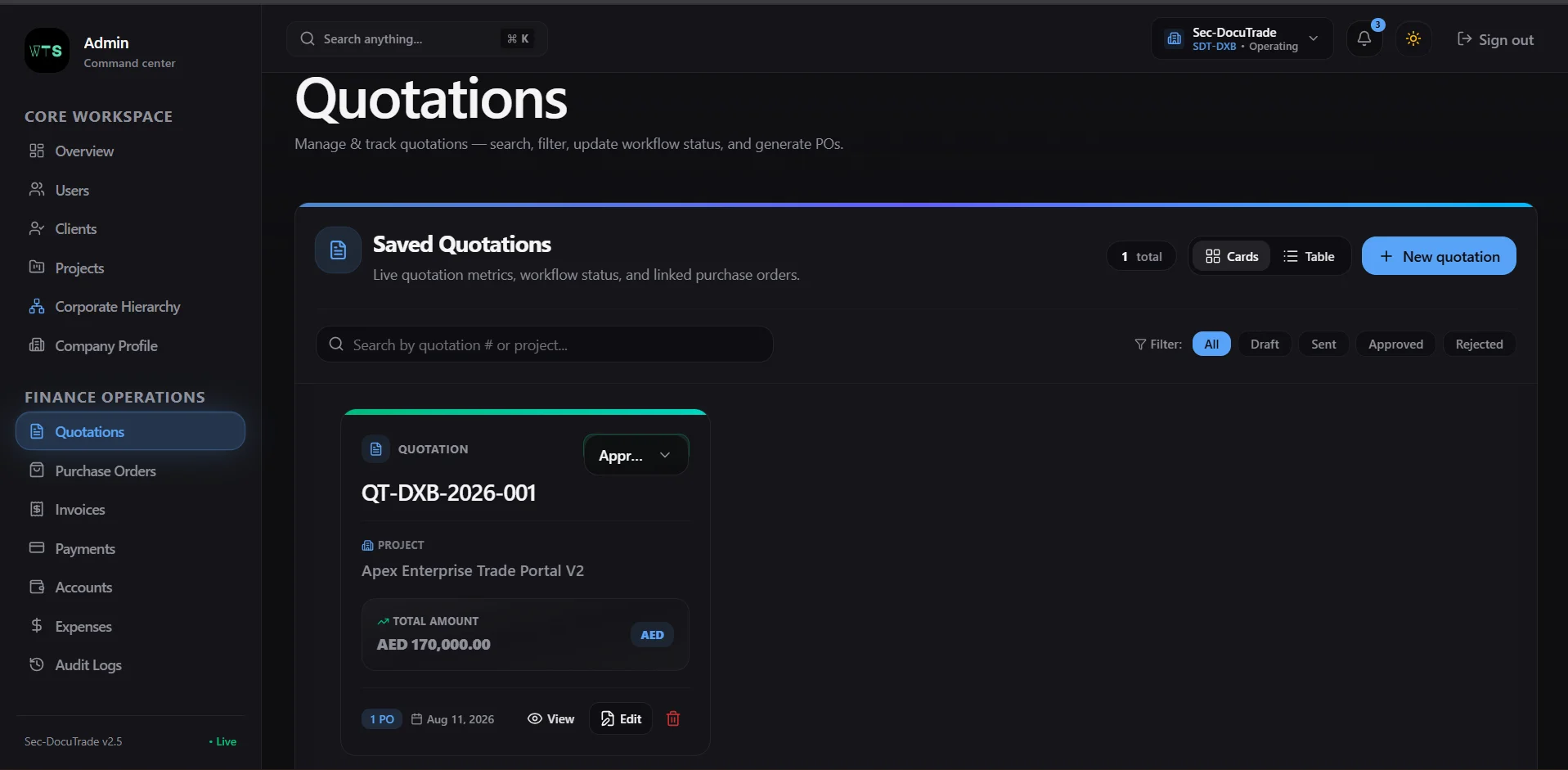1568x770 pixels.
Task: Create a New quotation
Action: point(1439,256)
